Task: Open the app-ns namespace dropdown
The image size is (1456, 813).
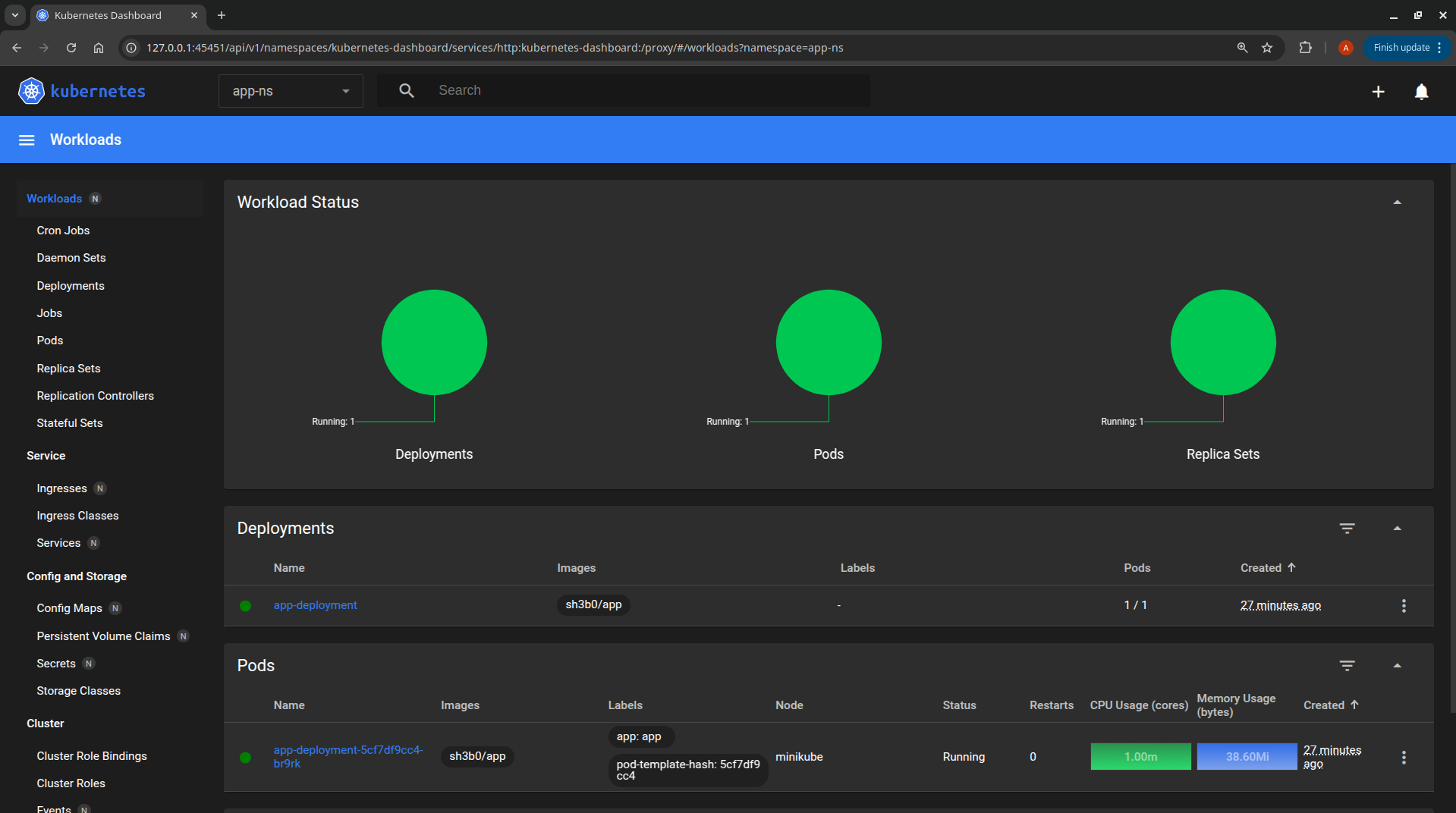Action: 291,91
